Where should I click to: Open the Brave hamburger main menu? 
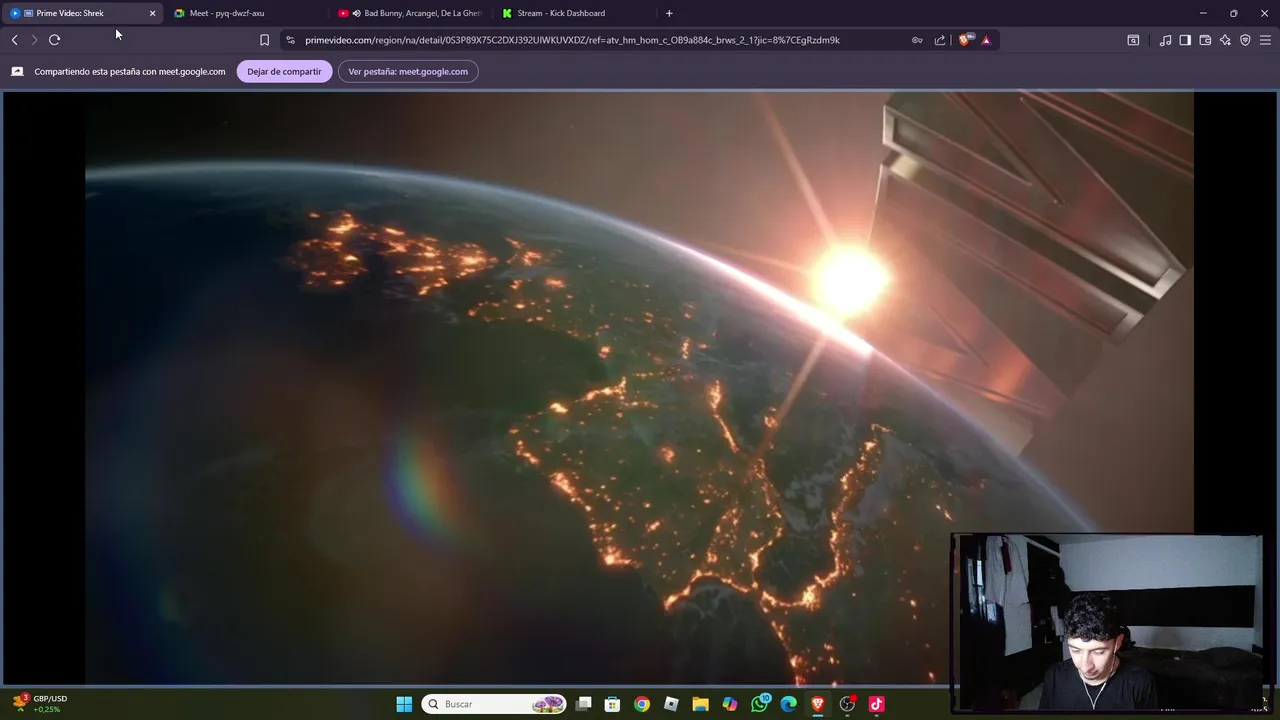coord(1265,40)
